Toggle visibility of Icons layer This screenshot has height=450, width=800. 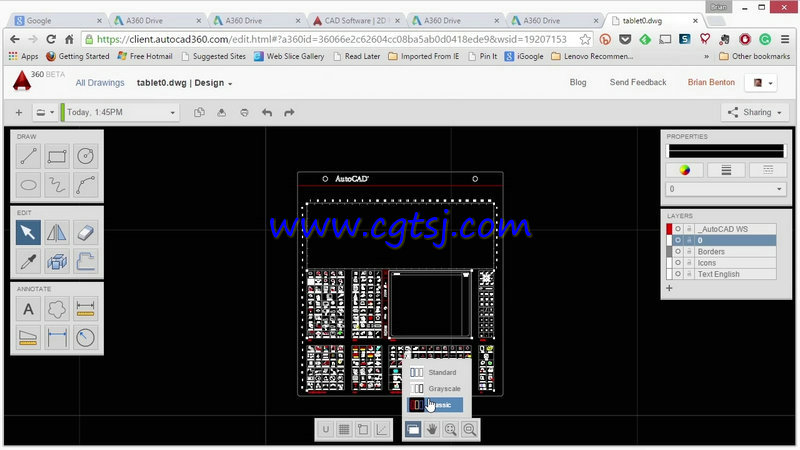pos(678,263)
